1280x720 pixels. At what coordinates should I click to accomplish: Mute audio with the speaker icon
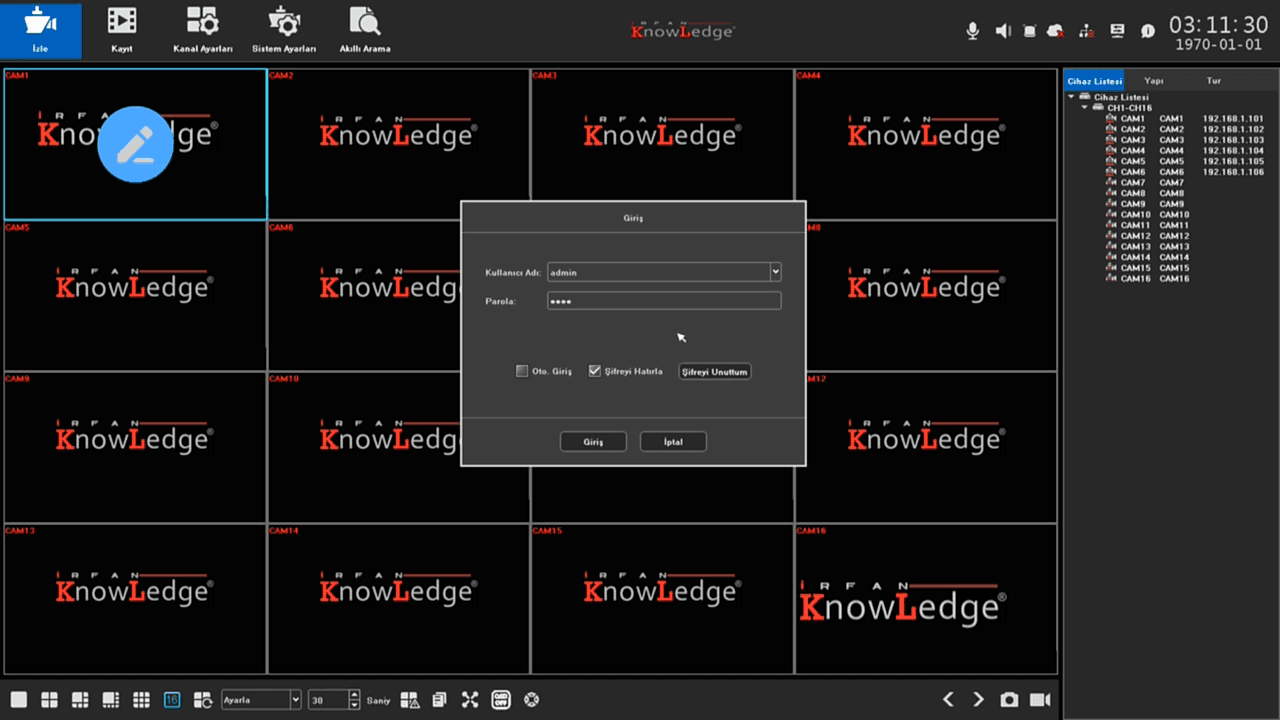pyautogui.click(x=1003, y=31)
